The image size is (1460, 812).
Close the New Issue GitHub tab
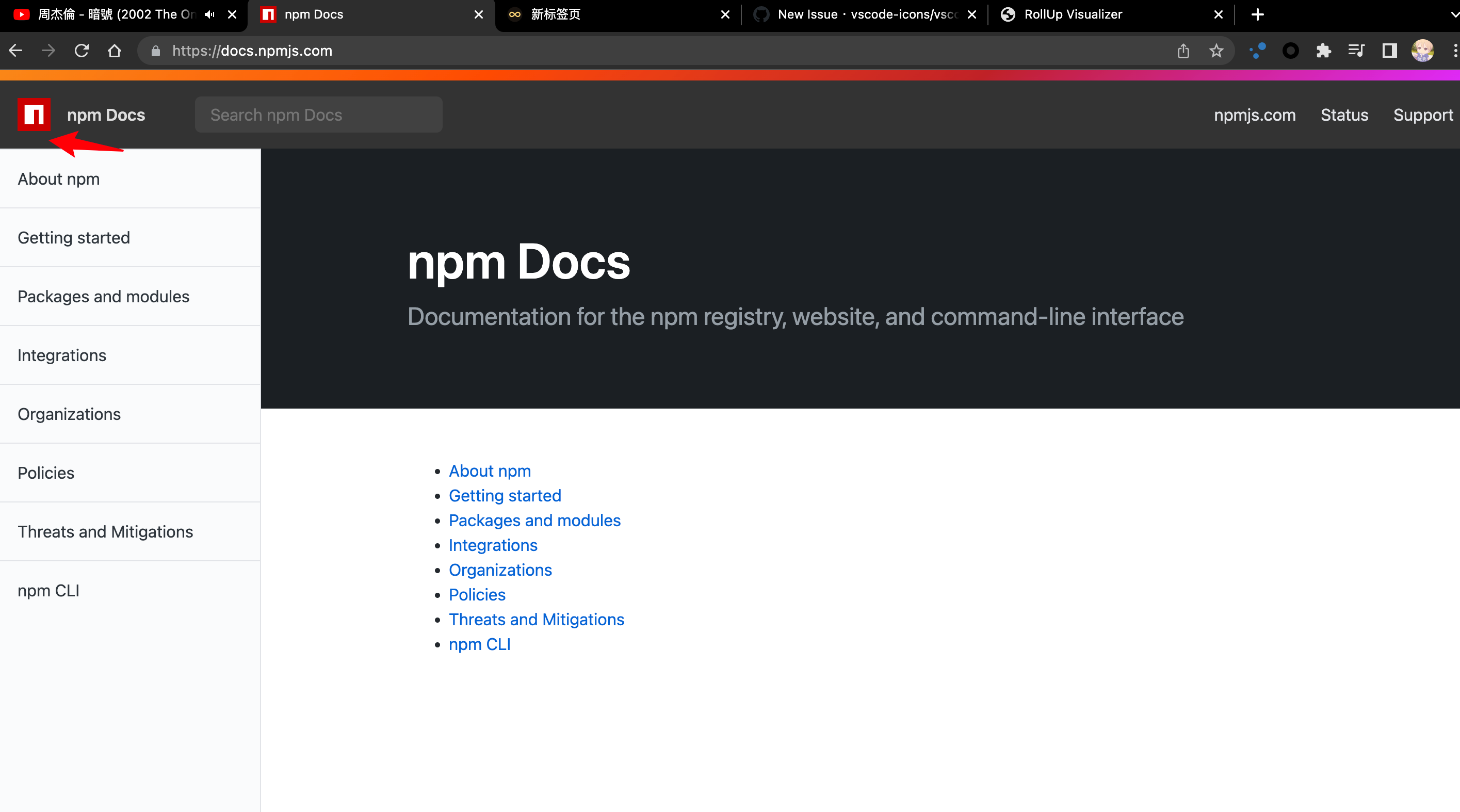pos(972,15)
